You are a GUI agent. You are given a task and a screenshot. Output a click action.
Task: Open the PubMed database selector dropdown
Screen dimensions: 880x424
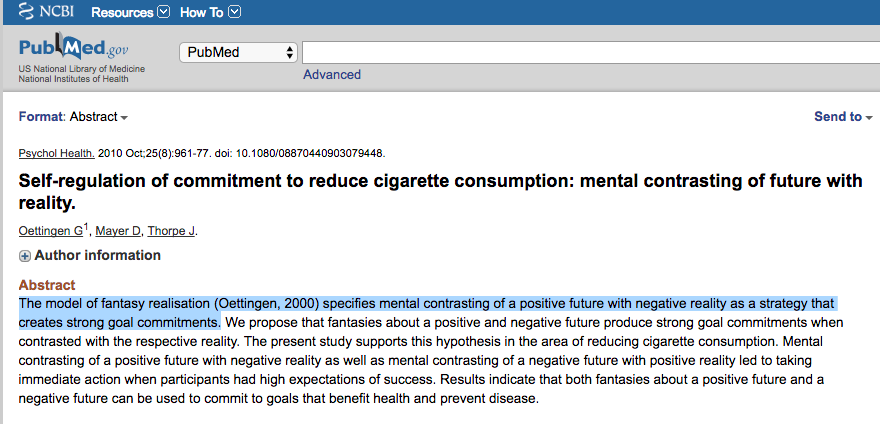(x=239, y=52)
